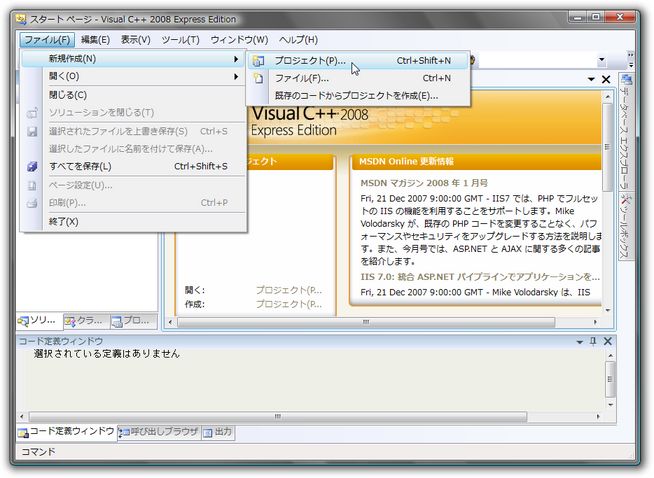
Task: Click the printer icon beside 印刷(P)
Action: click(32, 203)
